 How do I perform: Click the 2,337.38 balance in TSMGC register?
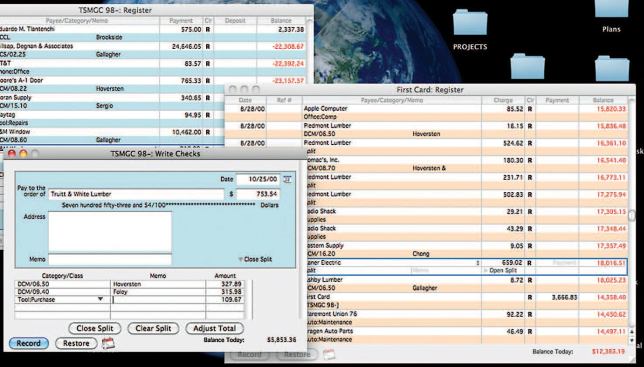291,30
